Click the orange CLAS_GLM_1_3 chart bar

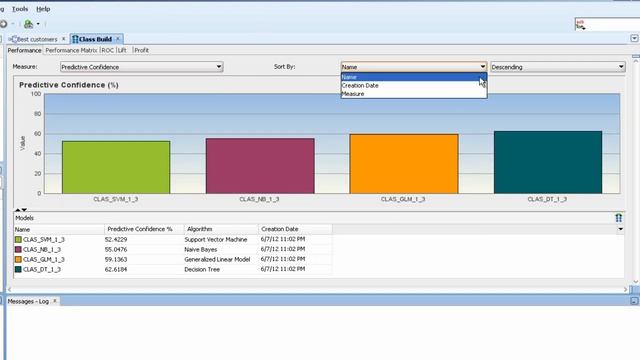pos(404,164)
